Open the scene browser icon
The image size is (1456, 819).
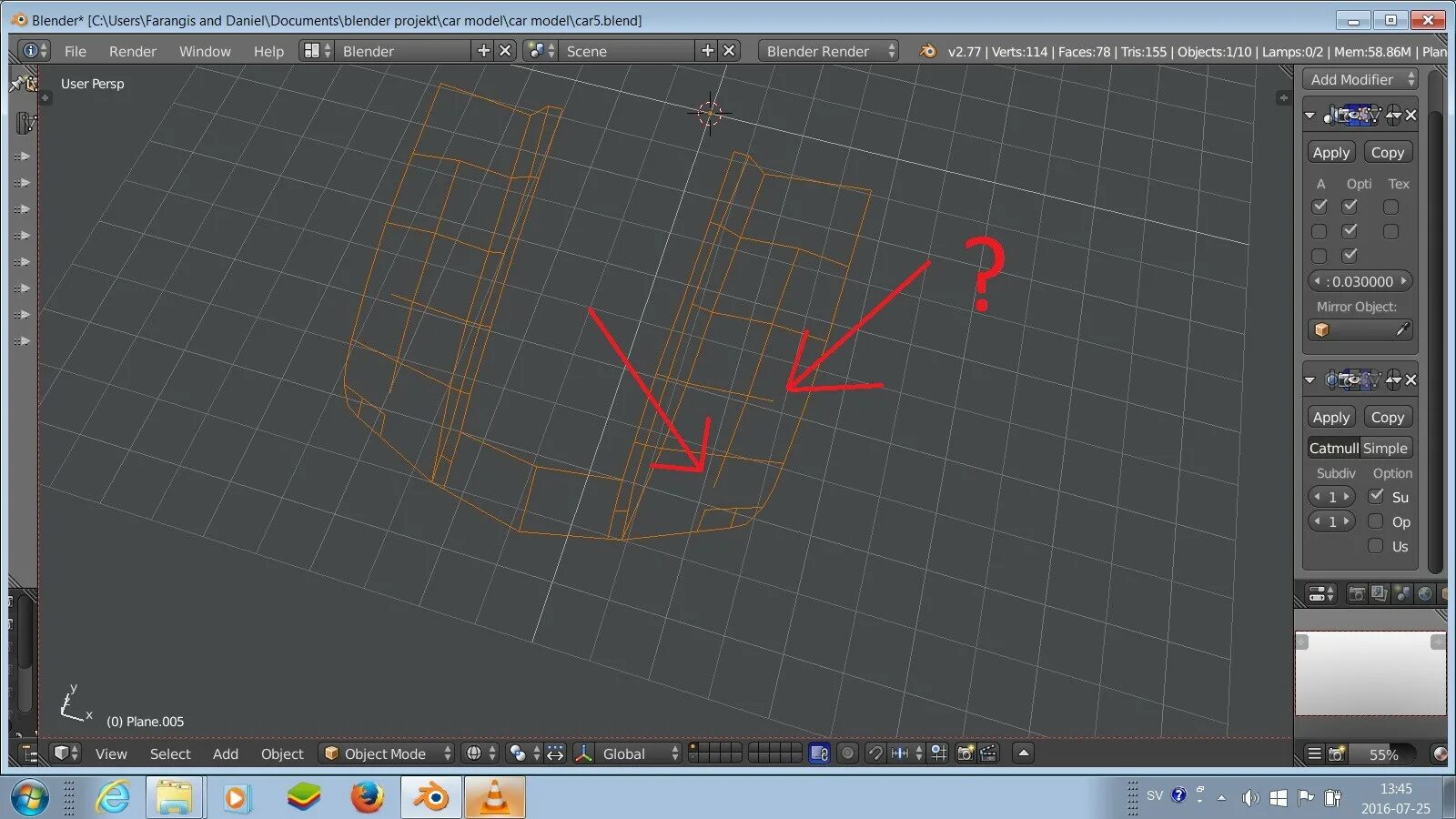541,51
